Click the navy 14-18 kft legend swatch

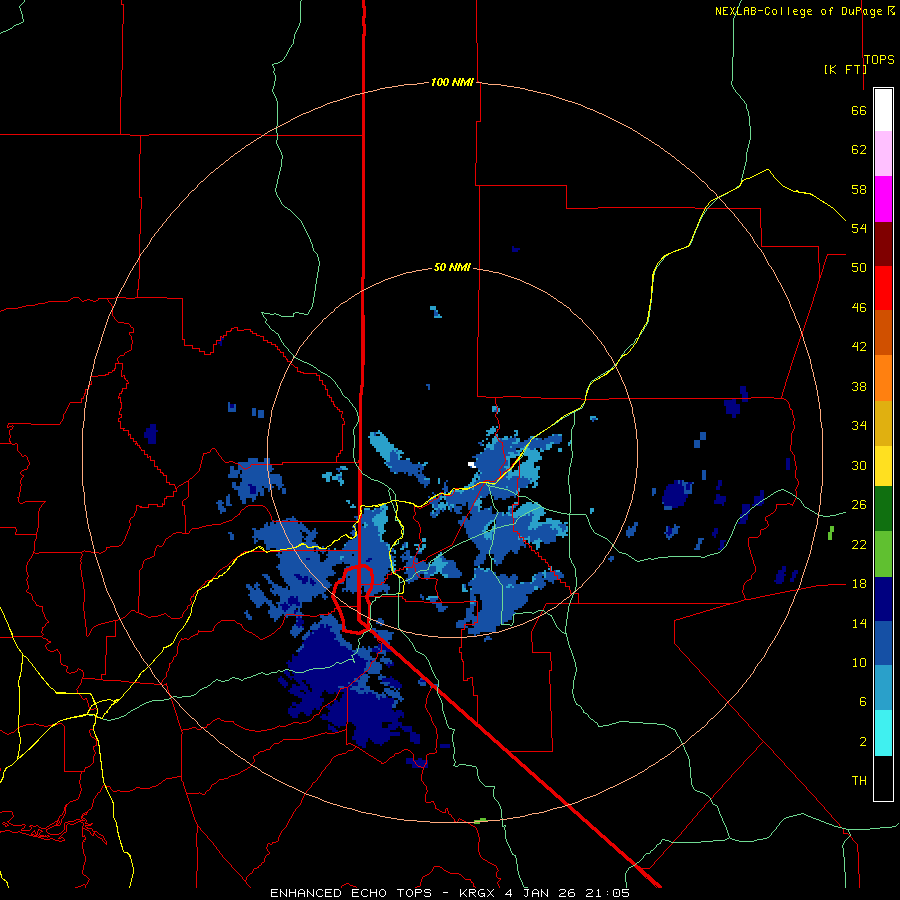pyautogui.click(x=883, y=599)
